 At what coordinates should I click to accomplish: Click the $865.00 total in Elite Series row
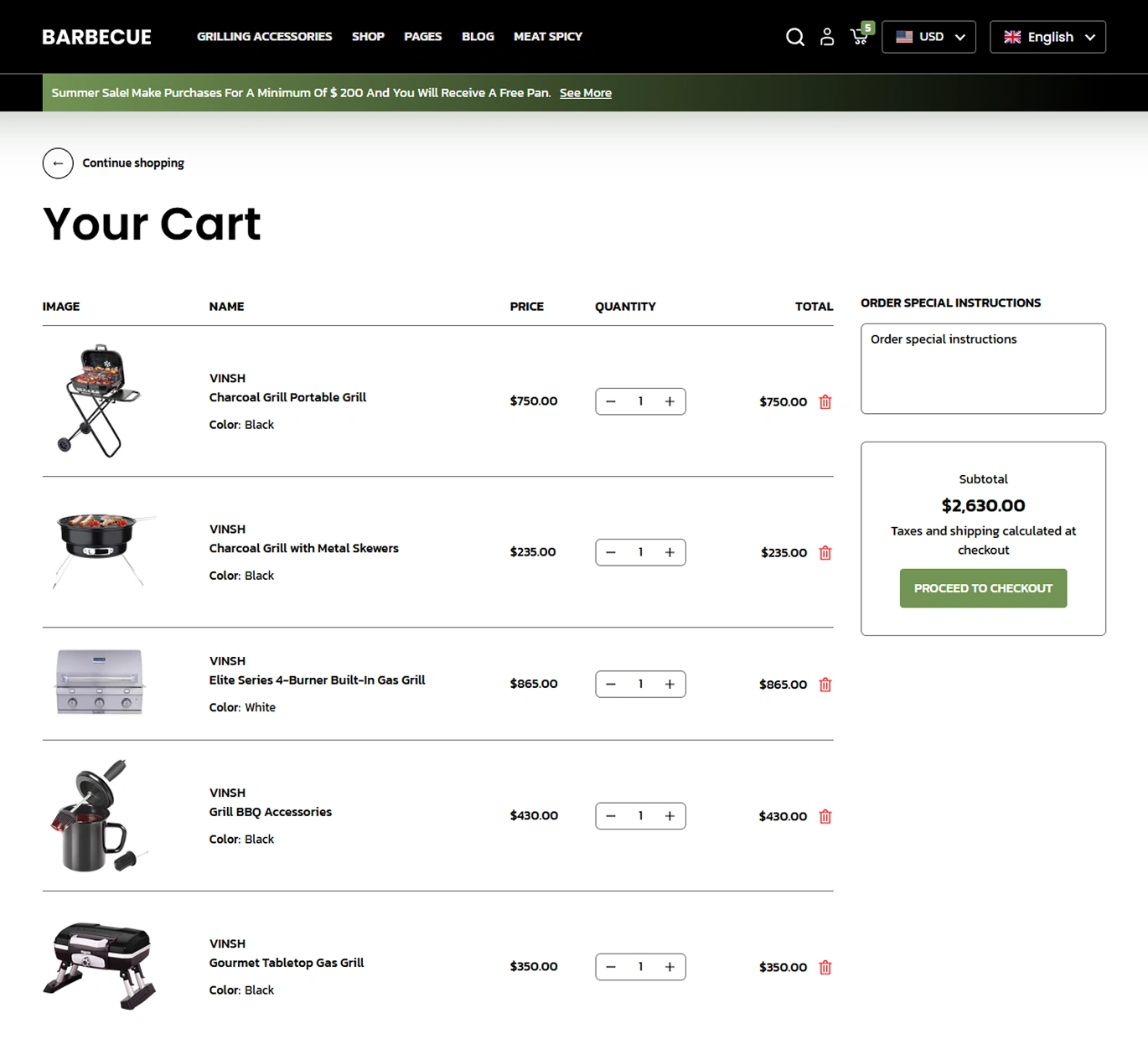783,685
